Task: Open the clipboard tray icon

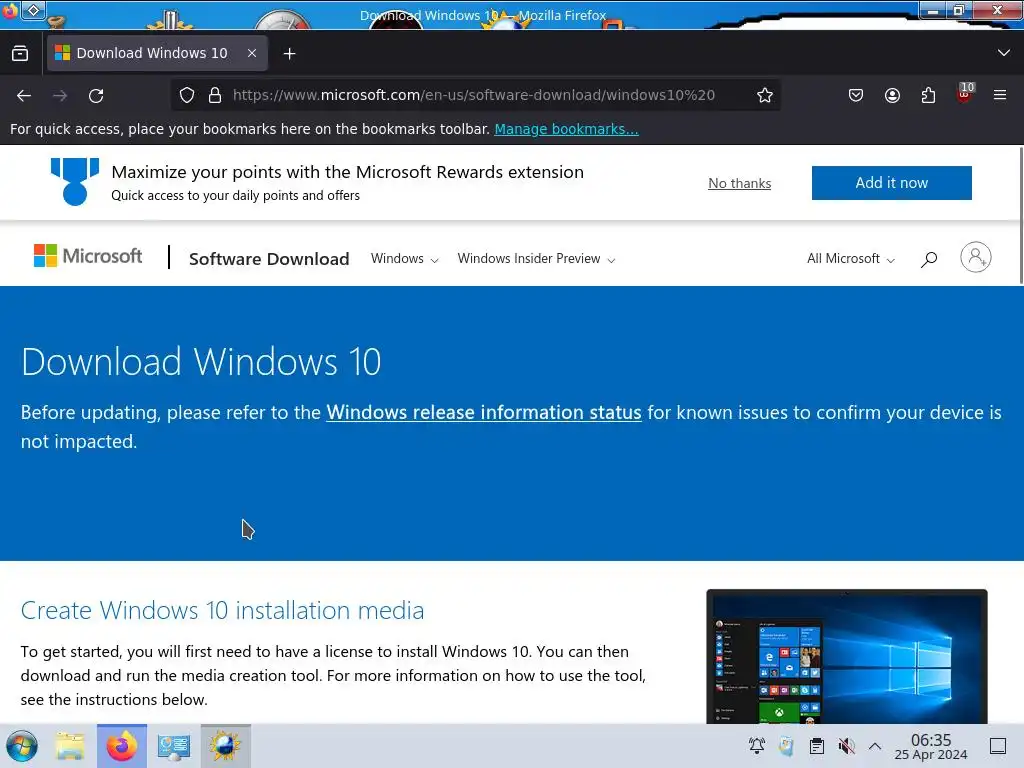Action: (x=816, y=746)
